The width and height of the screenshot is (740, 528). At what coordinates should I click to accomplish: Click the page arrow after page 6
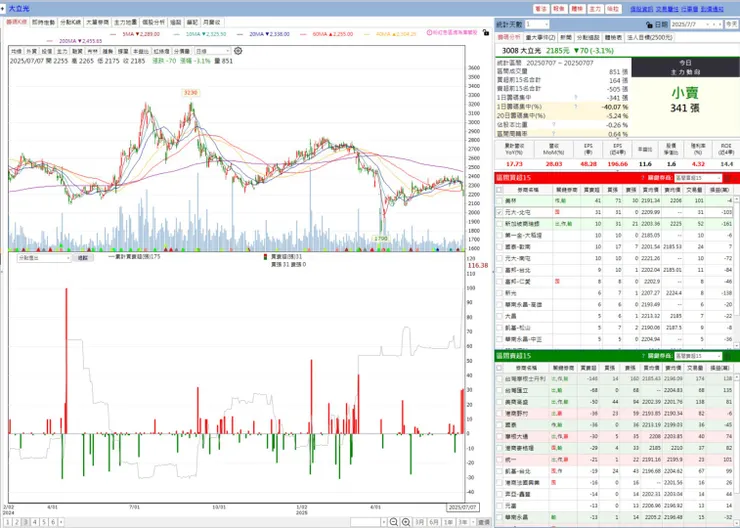(x=61, y=522)
